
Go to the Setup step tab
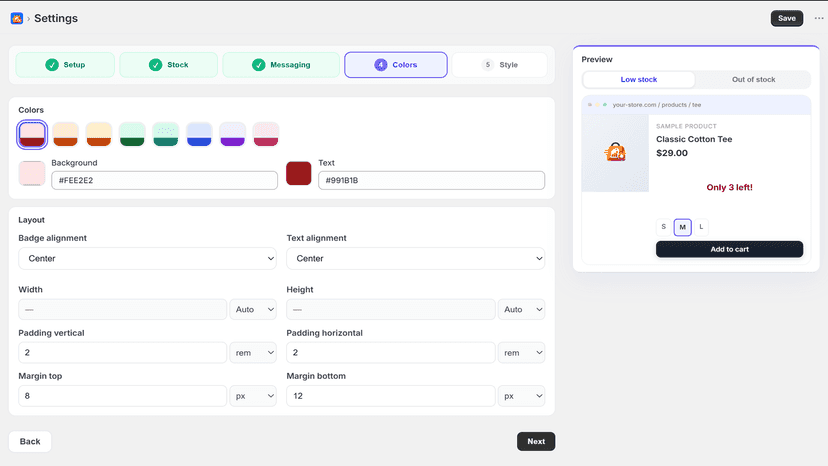pos(65,65)
